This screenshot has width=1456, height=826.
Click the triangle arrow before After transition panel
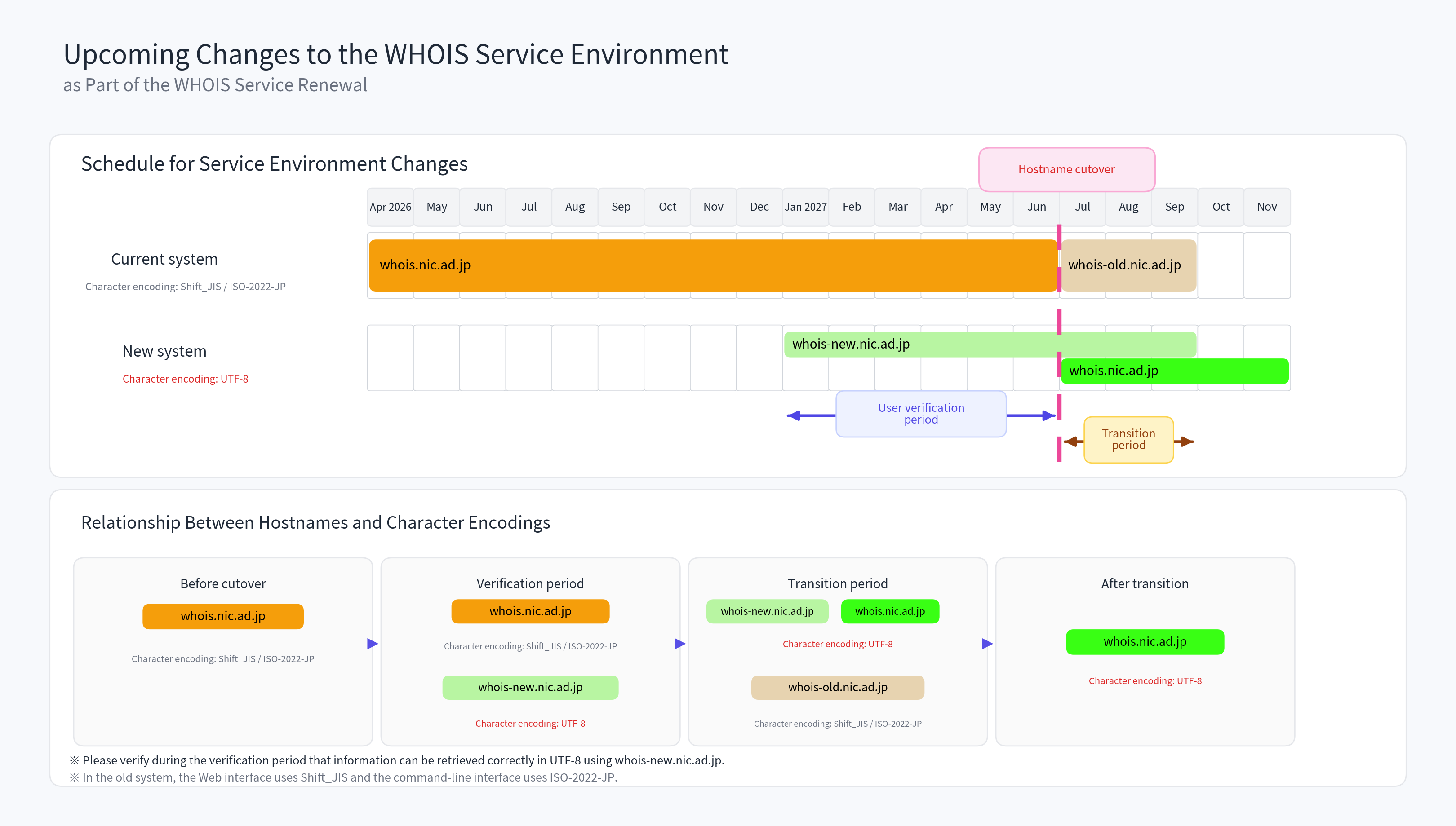point(987,643)
